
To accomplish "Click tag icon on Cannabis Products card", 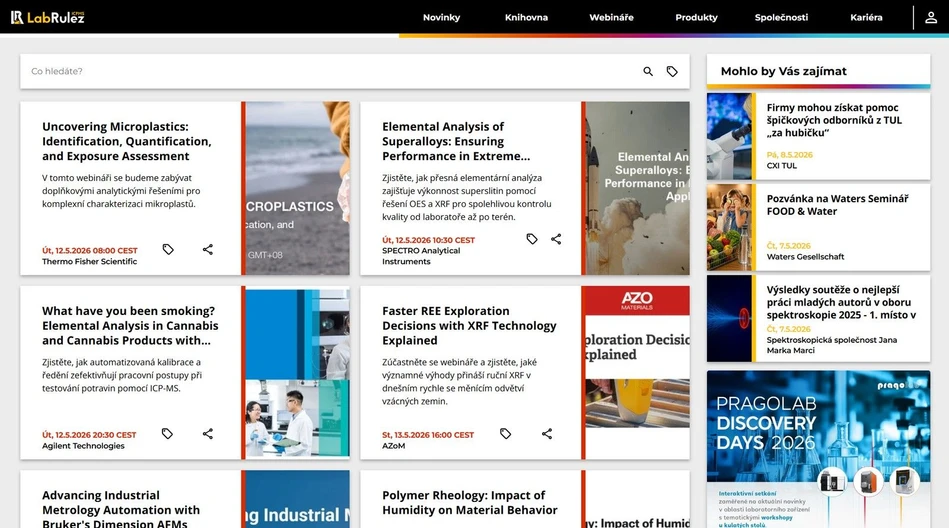I will 168,434.
